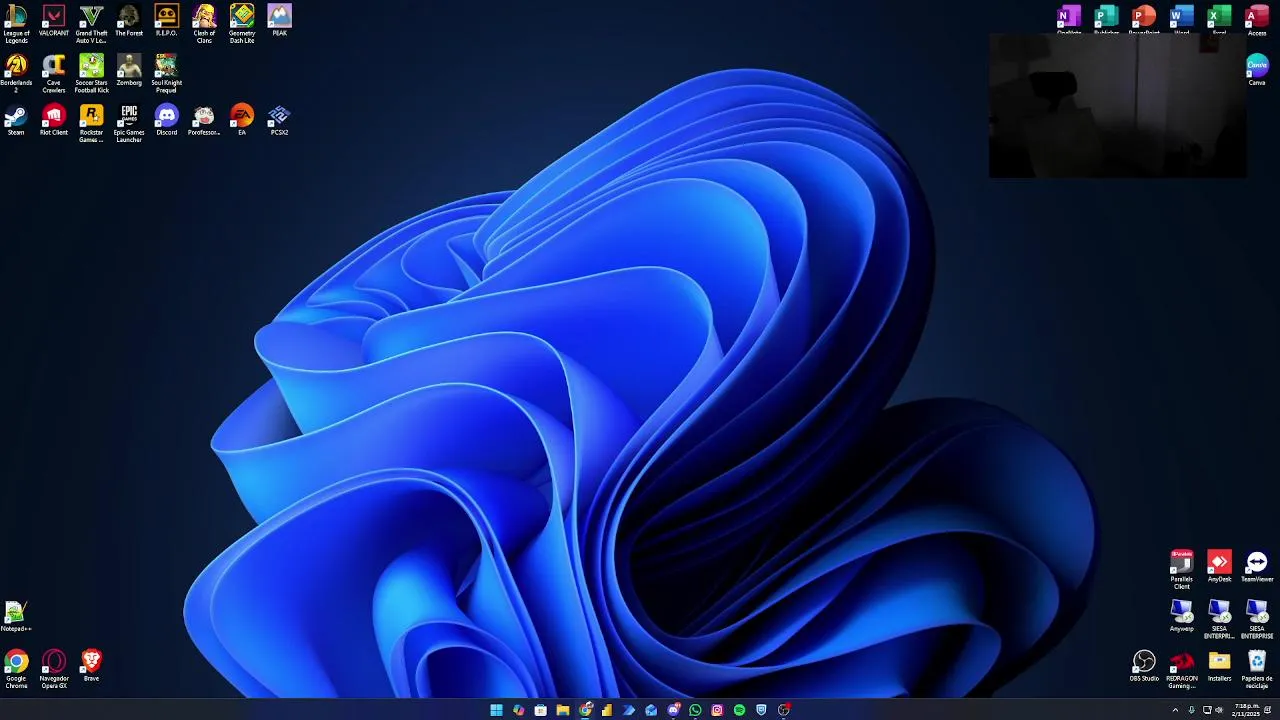
Task: Select the Grand Theft Auto V icon
Action: (91, 24)
